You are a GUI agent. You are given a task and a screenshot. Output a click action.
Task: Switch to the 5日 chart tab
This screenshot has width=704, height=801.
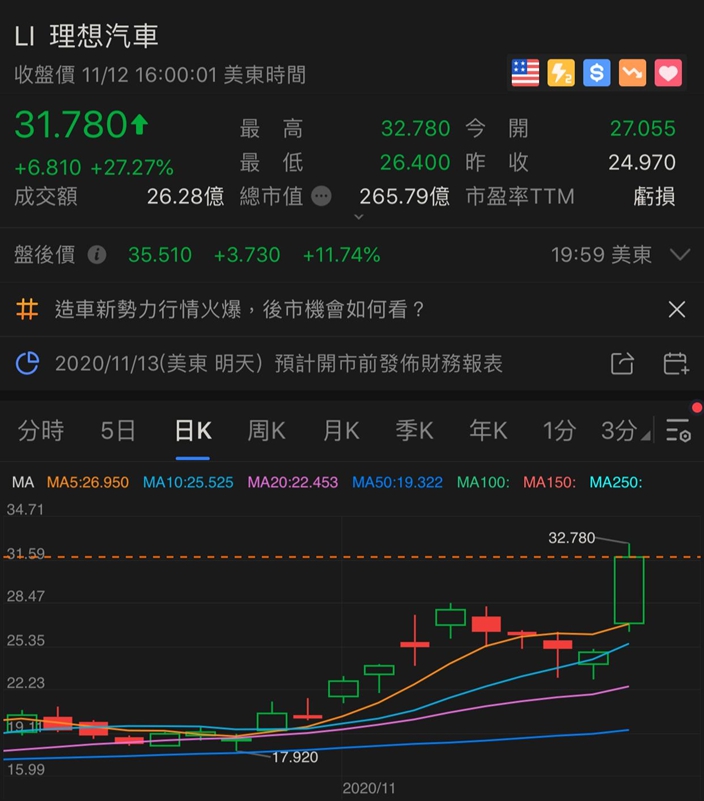[118, 431]
